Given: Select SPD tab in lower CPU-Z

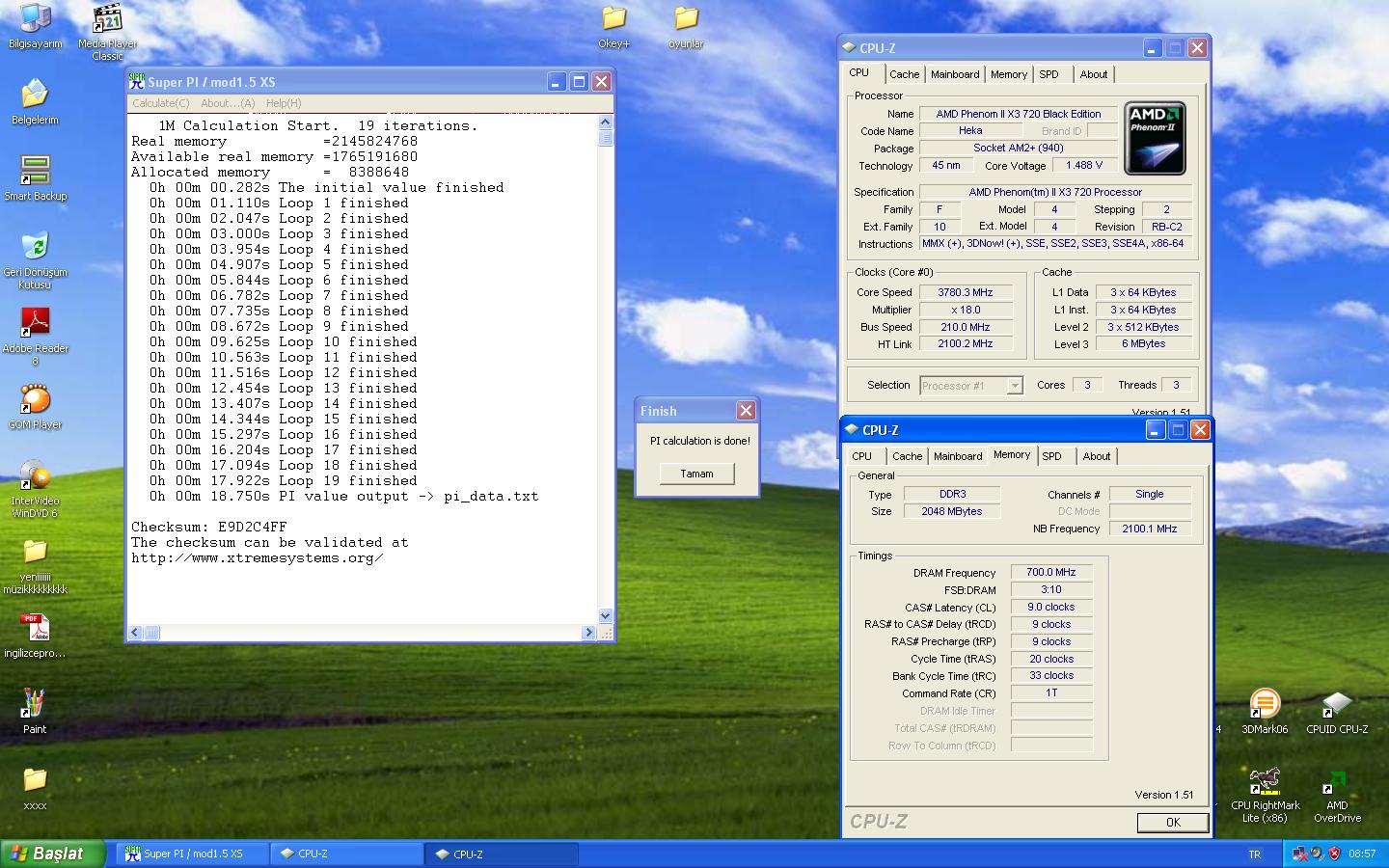Looking at the screenshot, I should pos(1052,456).
